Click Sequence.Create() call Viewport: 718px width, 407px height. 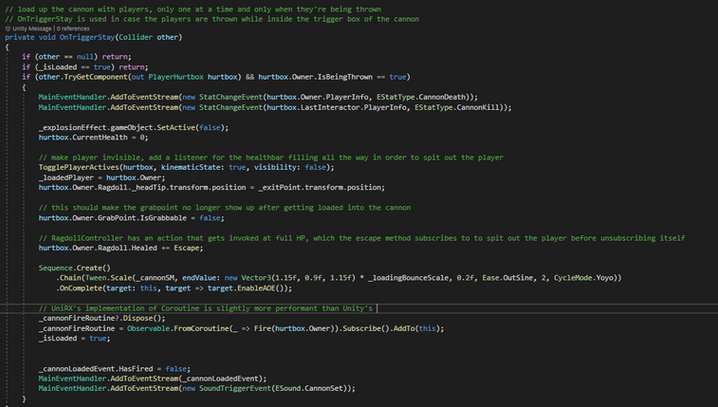[x=74, y=268]
